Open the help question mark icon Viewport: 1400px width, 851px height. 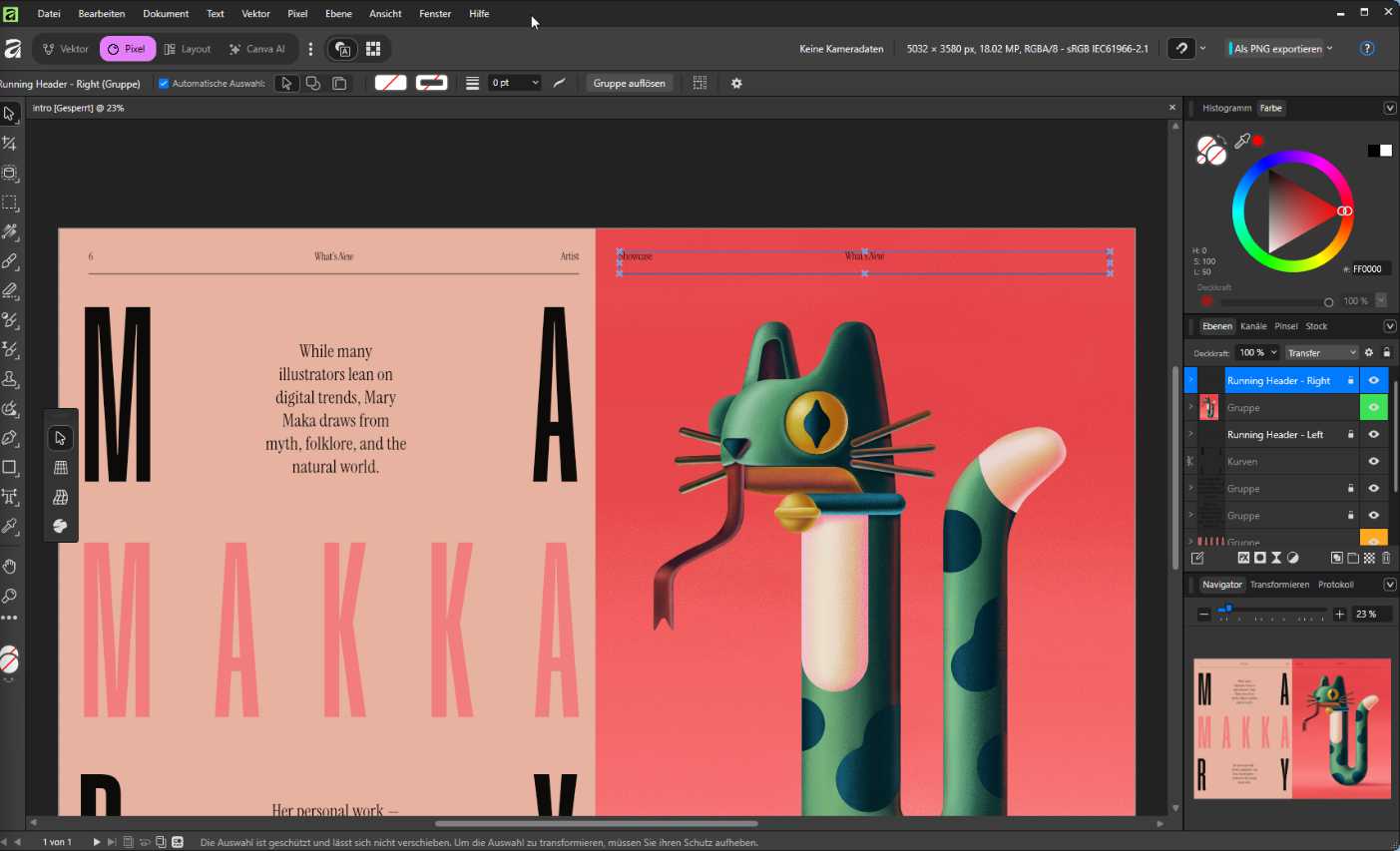pyautogui.click(x=1367, y=48)
